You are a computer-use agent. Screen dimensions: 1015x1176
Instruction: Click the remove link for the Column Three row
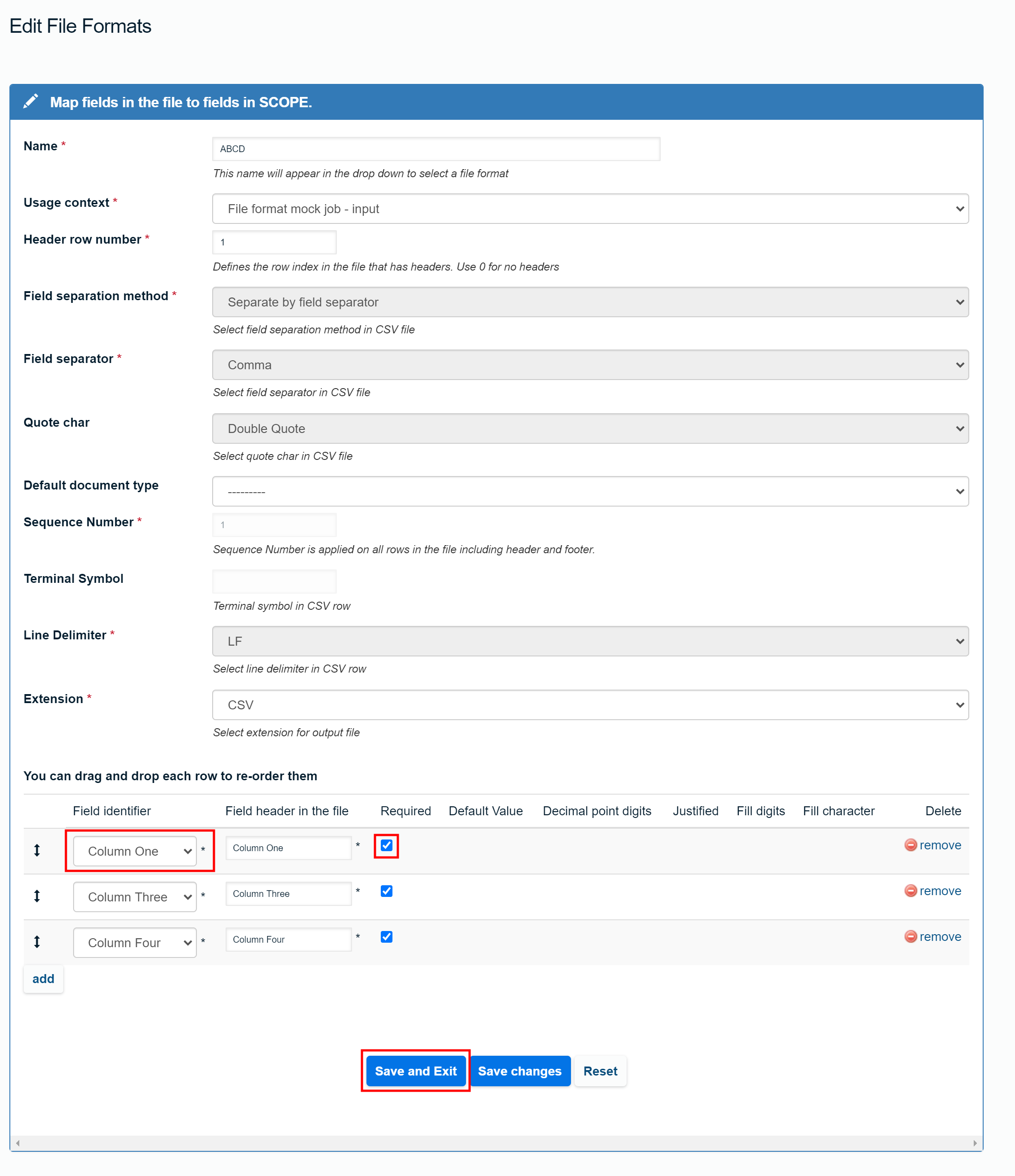click(940, 891)
